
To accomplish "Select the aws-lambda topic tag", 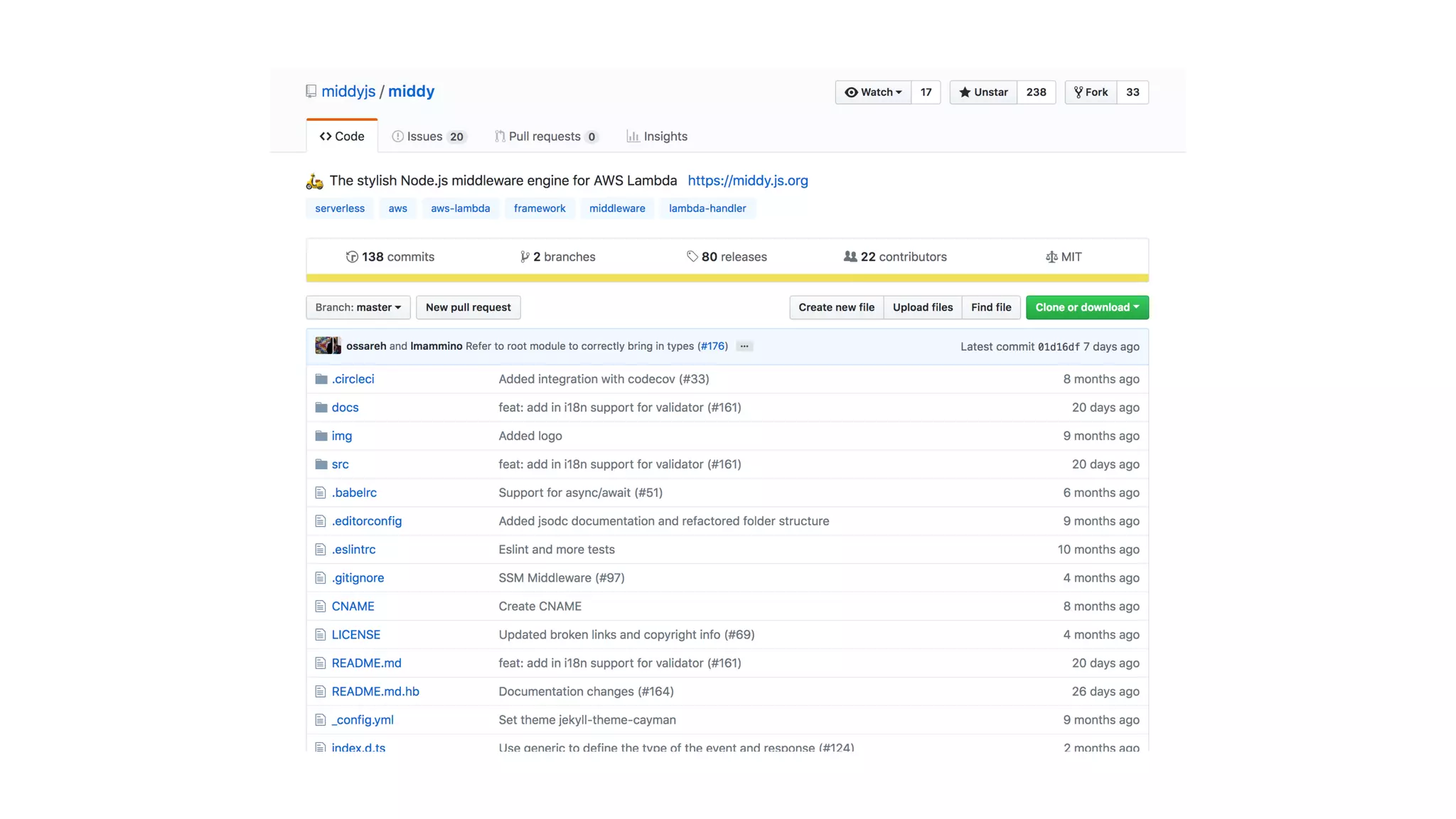I will 460,208.
